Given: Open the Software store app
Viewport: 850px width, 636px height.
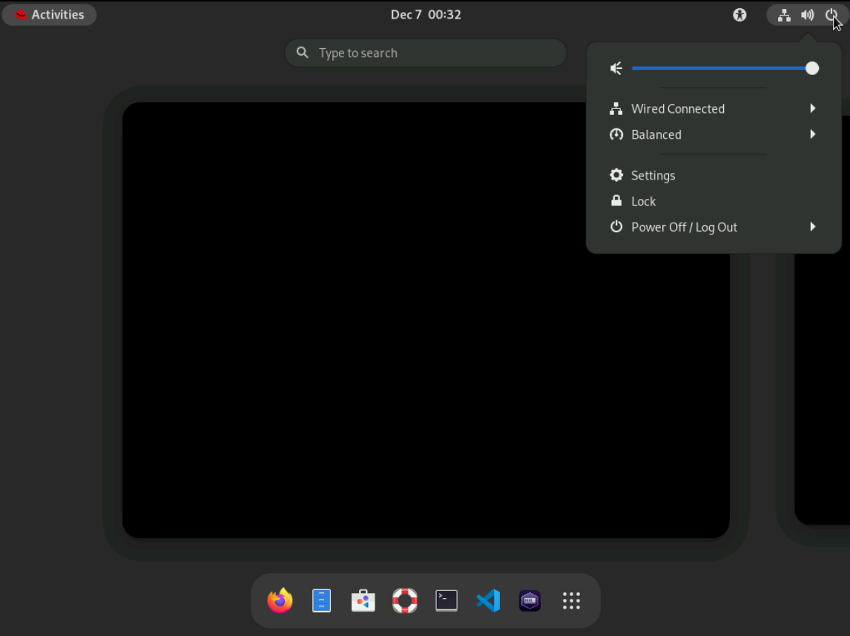Looking at the screenshot, I should point(363,600).
